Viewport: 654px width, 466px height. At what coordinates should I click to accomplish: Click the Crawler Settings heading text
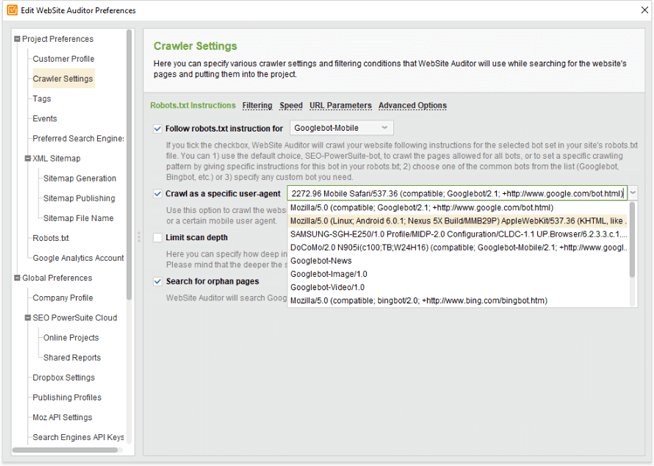(x=195, y=46)
